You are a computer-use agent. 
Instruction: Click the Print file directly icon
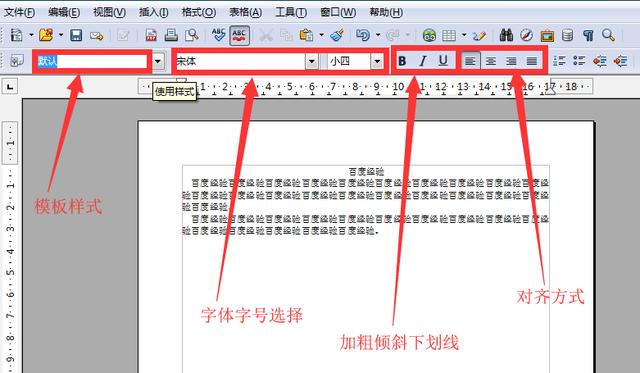(x=171, y=36)
